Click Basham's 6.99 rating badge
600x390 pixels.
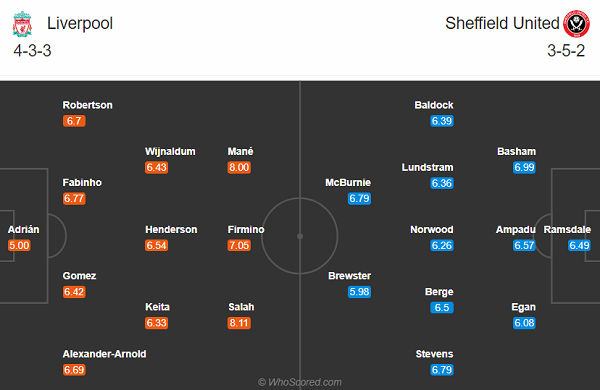coord(524,168)
